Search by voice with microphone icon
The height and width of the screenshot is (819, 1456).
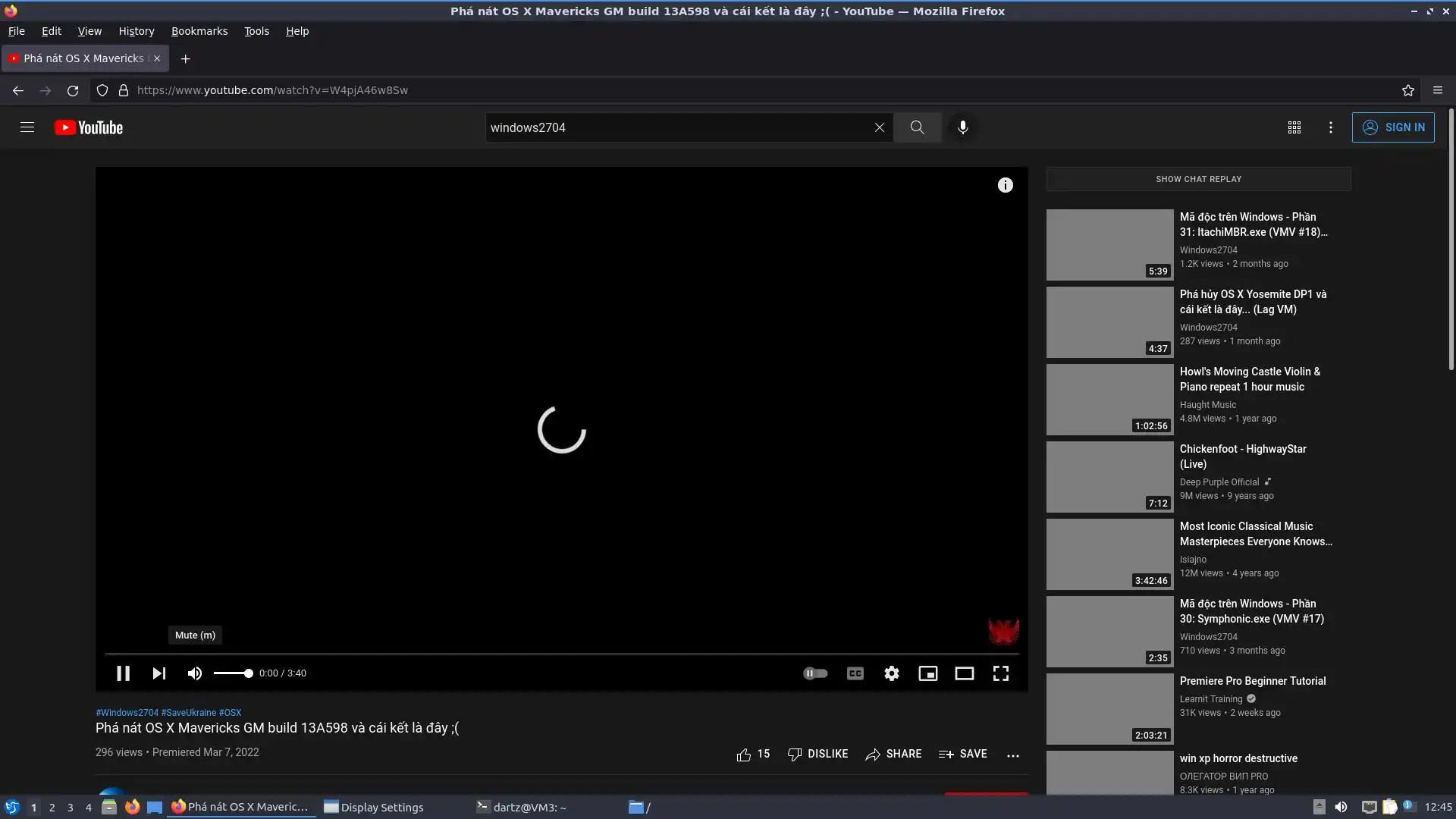coord(962,127)
